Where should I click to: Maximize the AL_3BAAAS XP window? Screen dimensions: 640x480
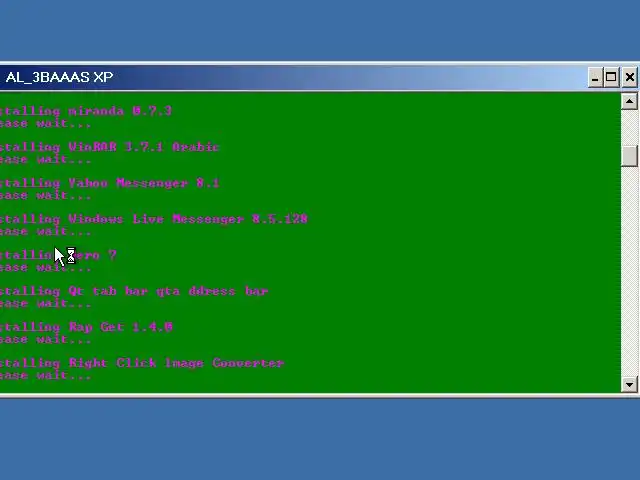pyautogui.click(x=611, y=77)
